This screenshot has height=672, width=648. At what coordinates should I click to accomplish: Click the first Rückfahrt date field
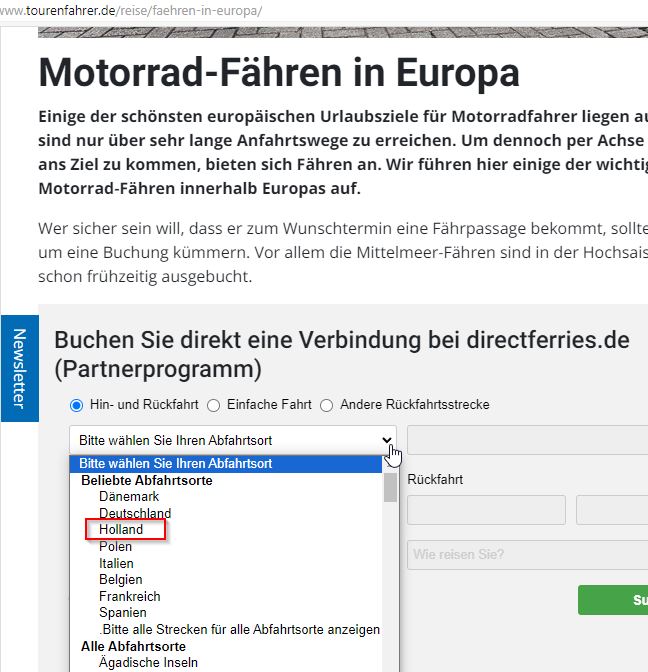tap(486, 510)
